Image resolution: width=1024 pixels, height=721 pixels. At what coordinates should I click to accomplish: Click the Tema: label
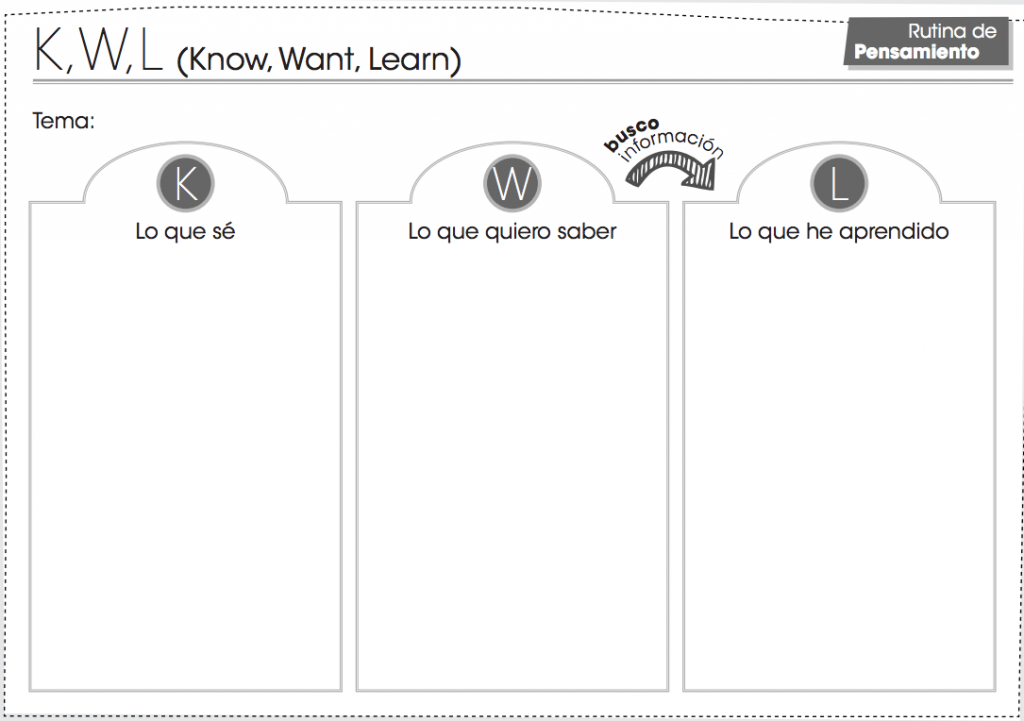coord(63,121)
